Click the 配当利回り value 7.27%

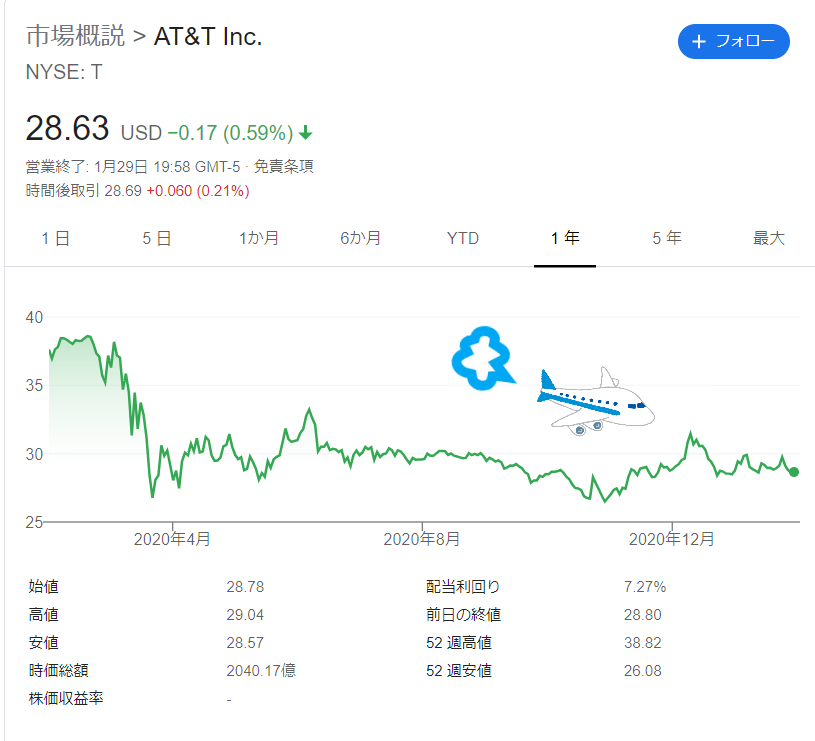[x=645, y=587]
